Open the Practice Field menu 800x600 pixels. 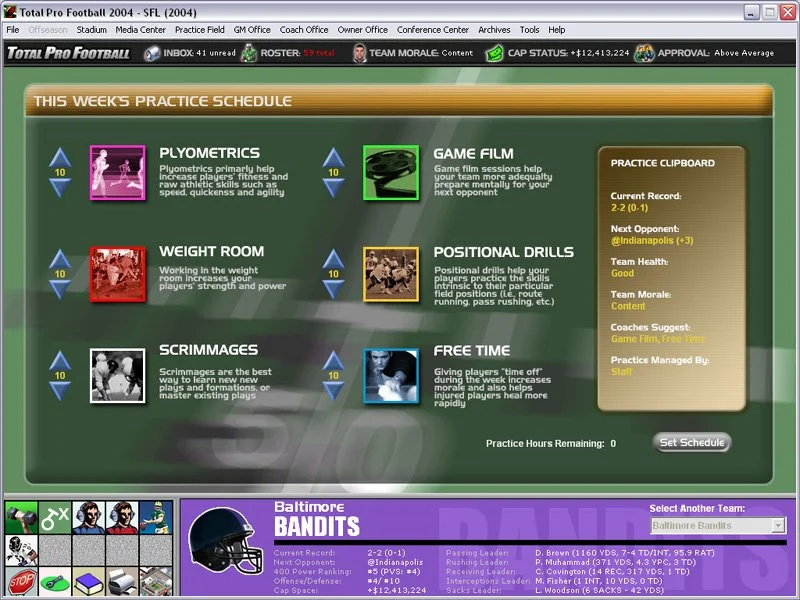click(199, 30)
